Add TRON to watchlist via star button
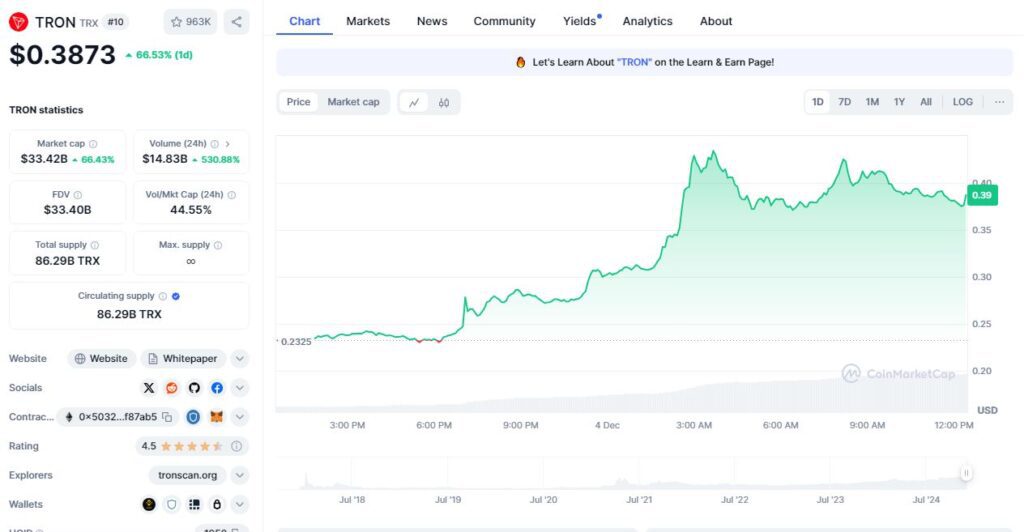This screenshot has width=1024, height=532. point(190,22)
